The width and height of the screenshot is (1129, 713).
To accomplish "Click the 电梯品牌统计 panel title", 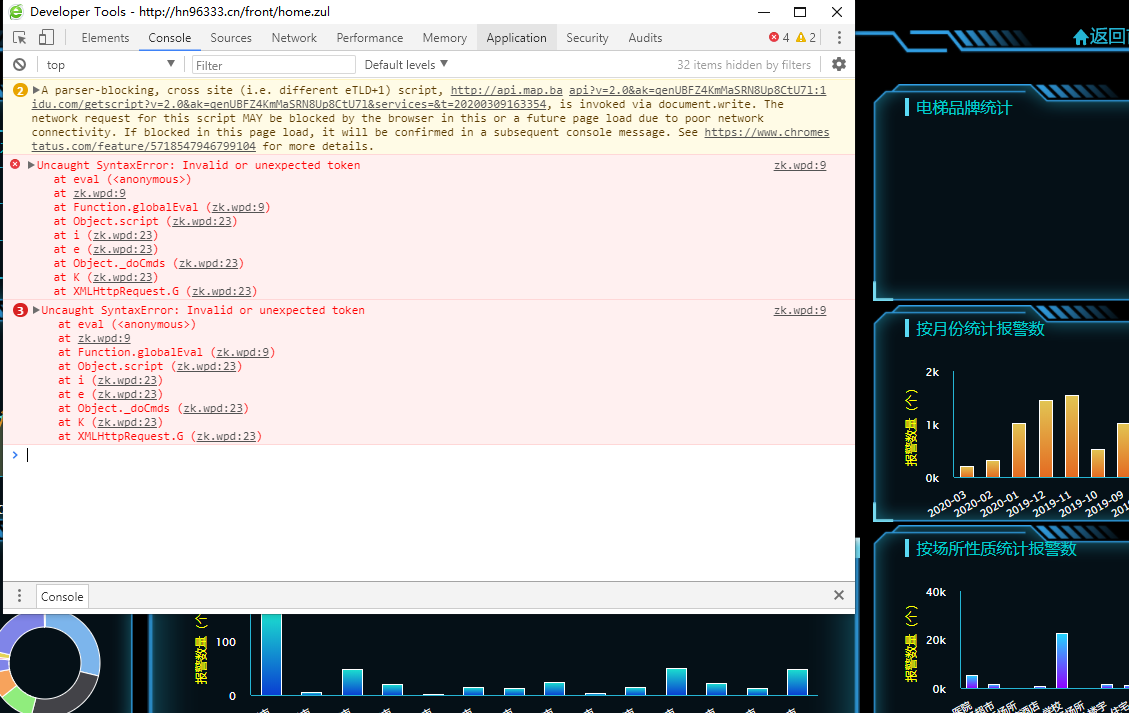I will tap(963, 108).
